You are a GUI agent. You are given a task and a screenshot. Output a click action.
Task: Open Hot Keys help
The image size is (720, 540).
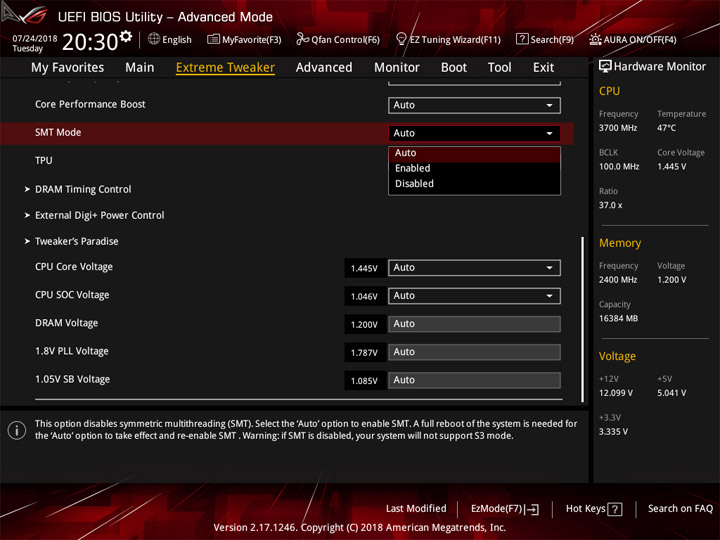click(x=594, y=509)
